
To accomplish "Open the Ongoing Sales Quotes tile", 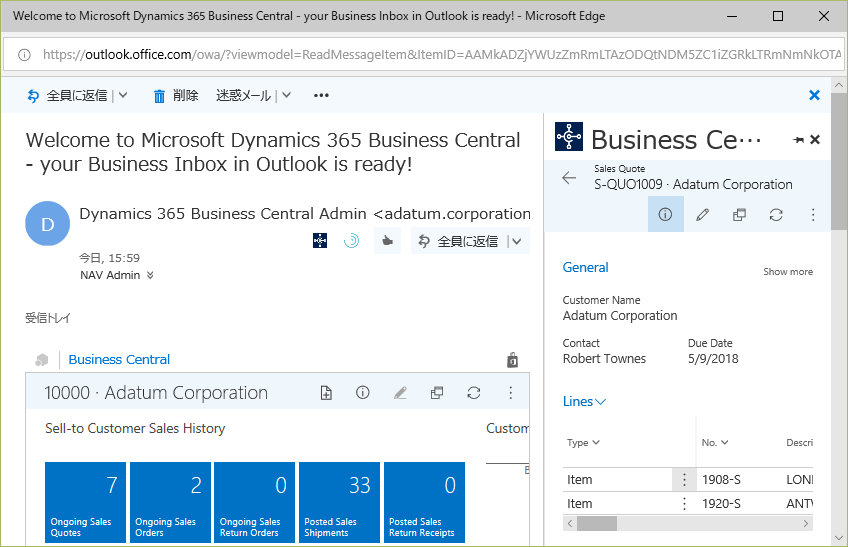I will click(85, 502).
